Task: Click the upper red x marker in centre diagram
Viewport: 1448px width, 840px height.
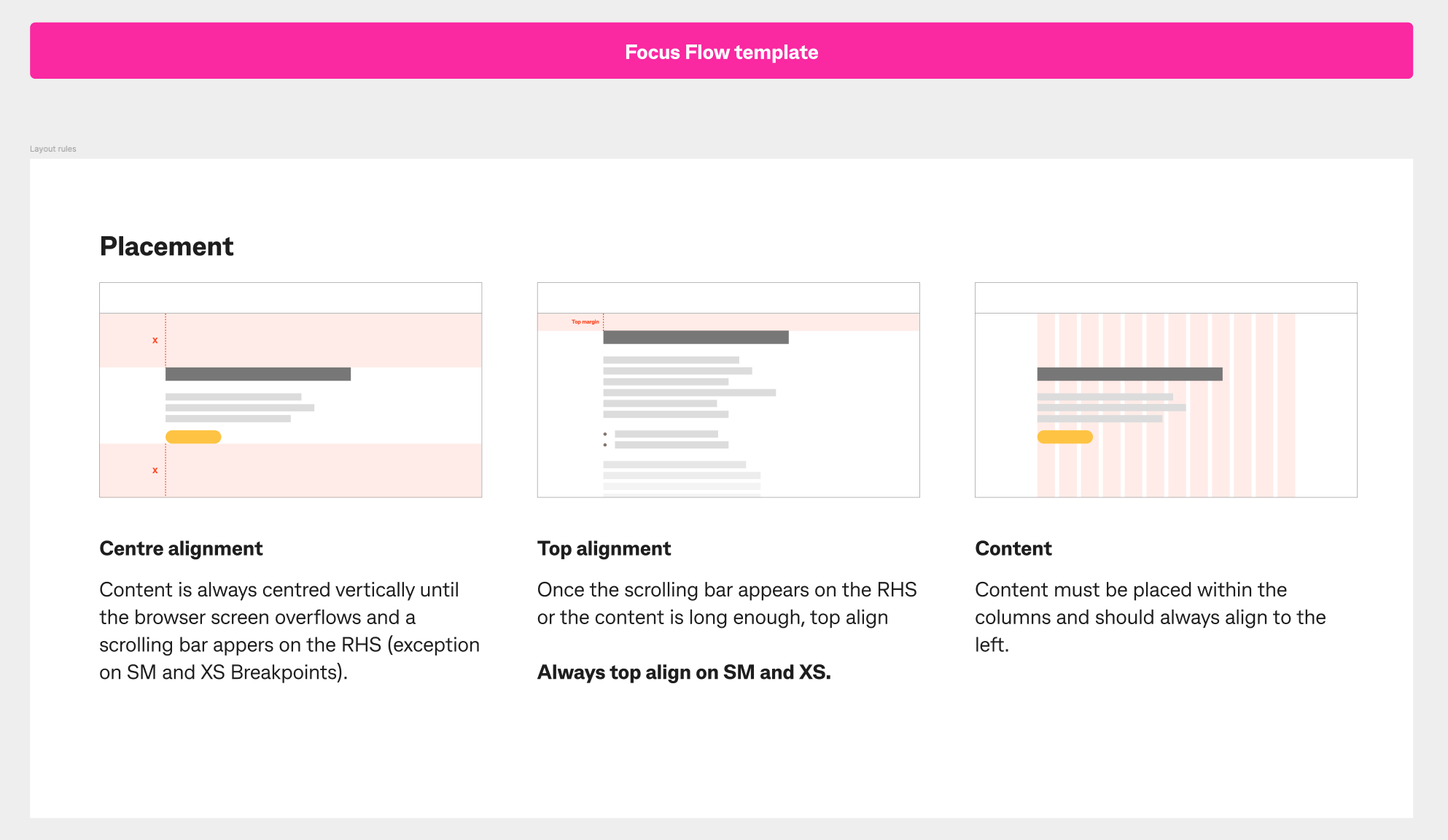Action: coord(155,341)
